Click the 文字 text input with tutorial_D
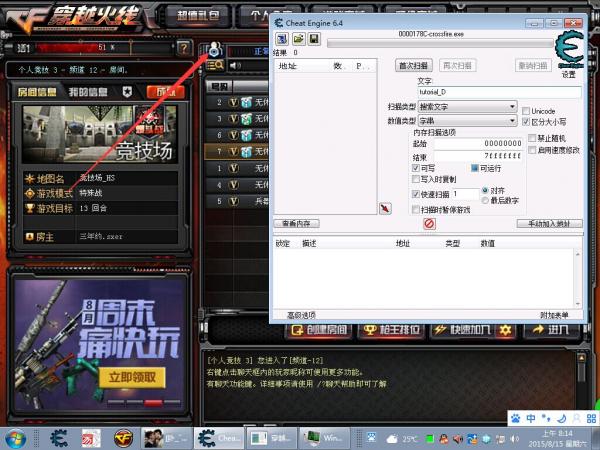The width and height of the screenshot is (600, 450). coord(499,92)
